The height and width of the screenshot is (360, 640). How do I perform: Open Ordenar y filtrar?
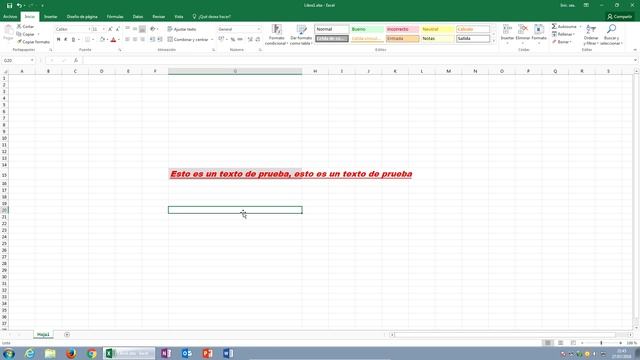[591, 35]
